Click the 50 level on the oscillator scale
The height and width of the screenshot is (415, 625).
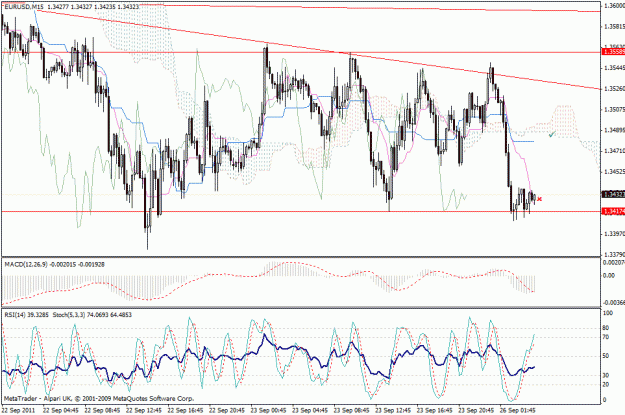click(x=606, y=356)
